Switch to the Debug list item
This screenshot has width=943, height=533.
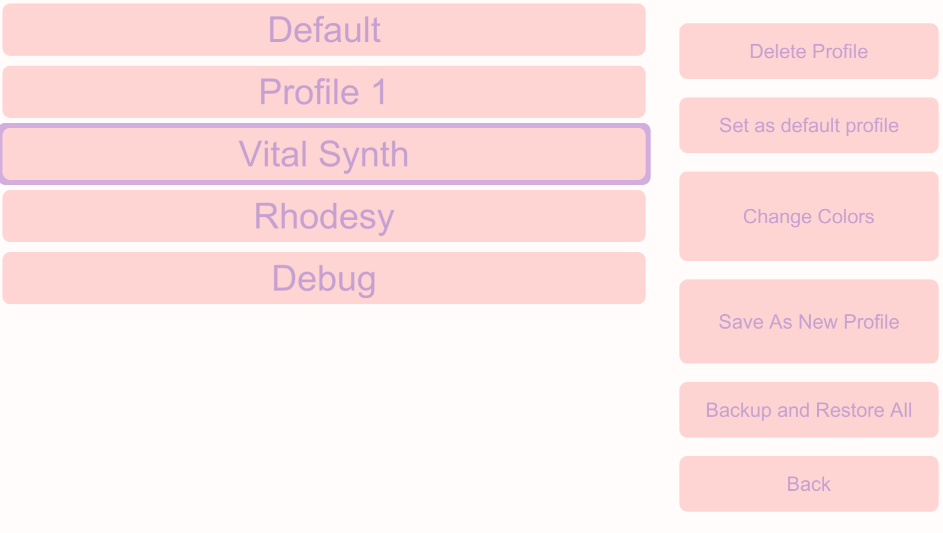[324, 278]
